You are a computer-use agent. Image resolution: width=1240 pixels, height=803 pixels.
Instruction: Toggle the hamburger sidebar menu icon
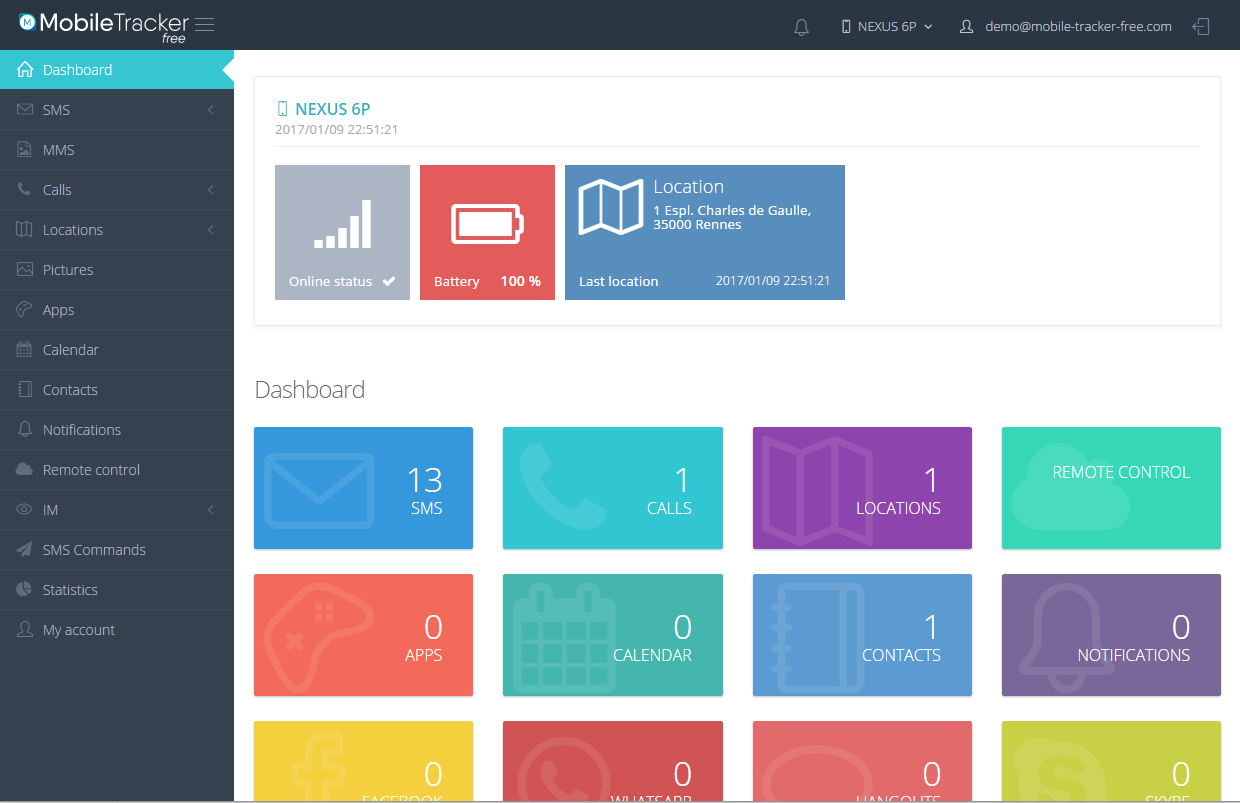click(x=204, y=25)
